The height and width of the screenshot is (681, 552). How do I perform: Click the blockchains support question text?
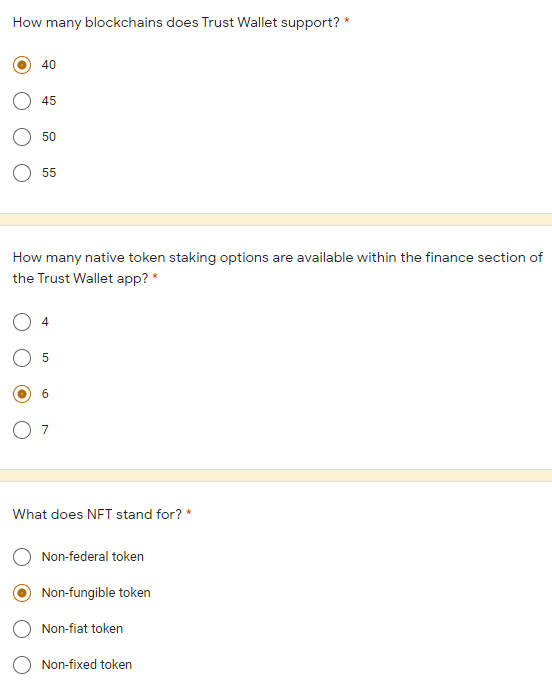click(176, 23)
